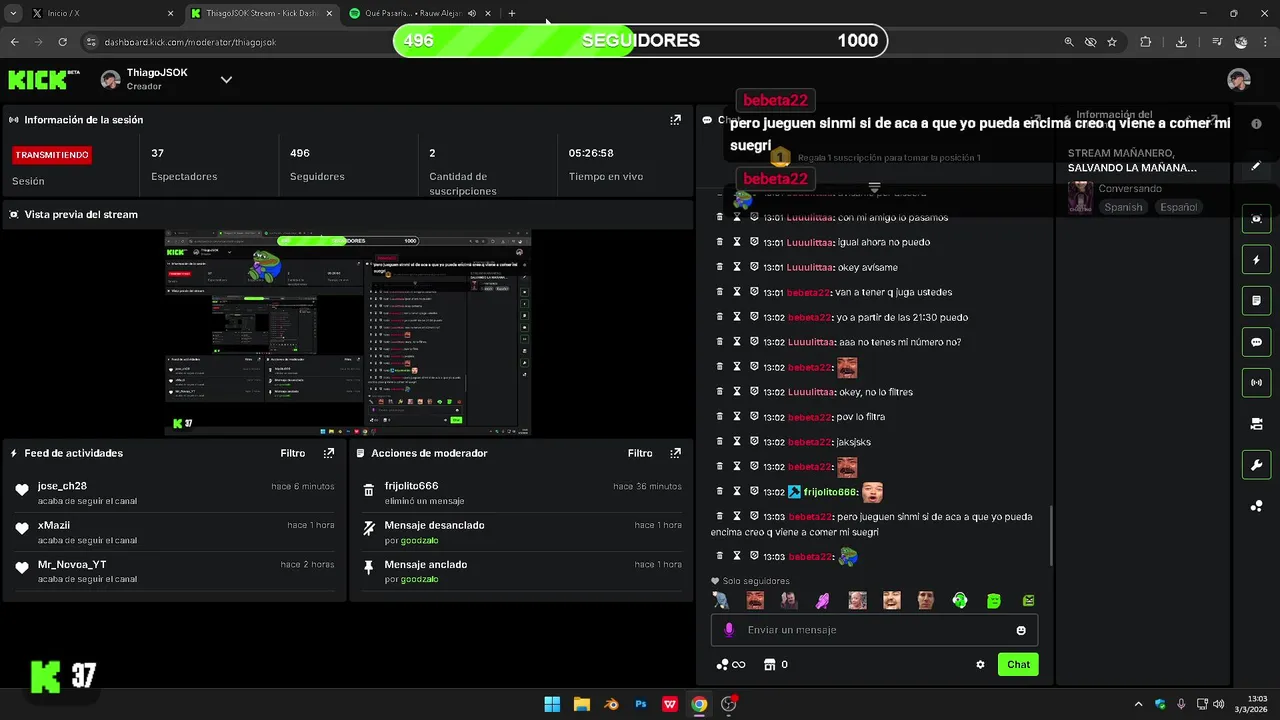
Task: Pop out the activity feed panel
Action: click(328, 453)
